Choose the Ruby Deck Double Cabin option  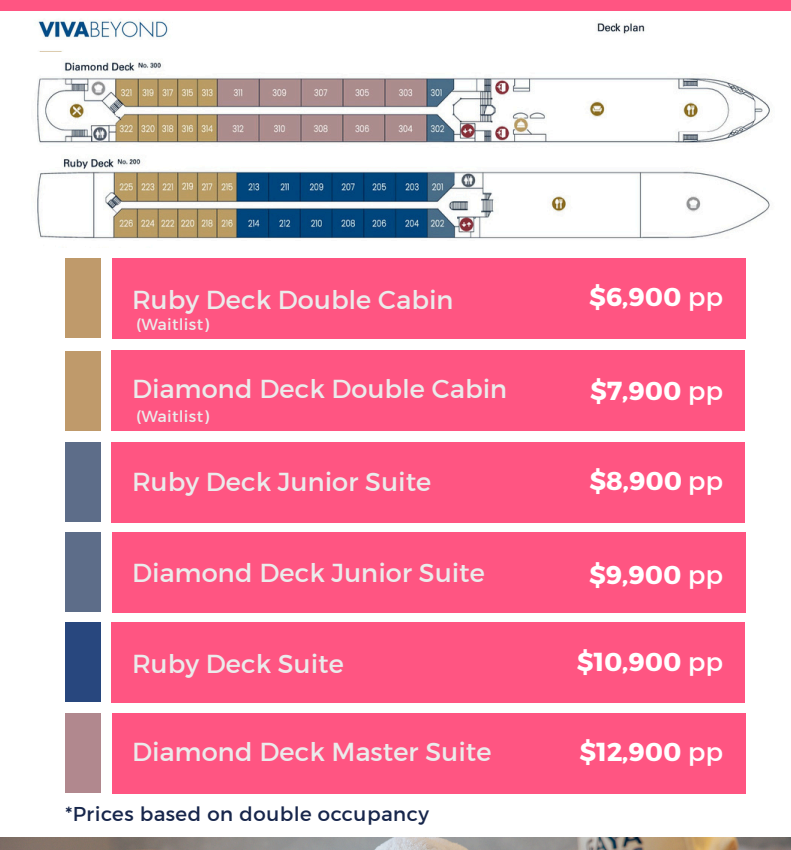click(428, 299)
